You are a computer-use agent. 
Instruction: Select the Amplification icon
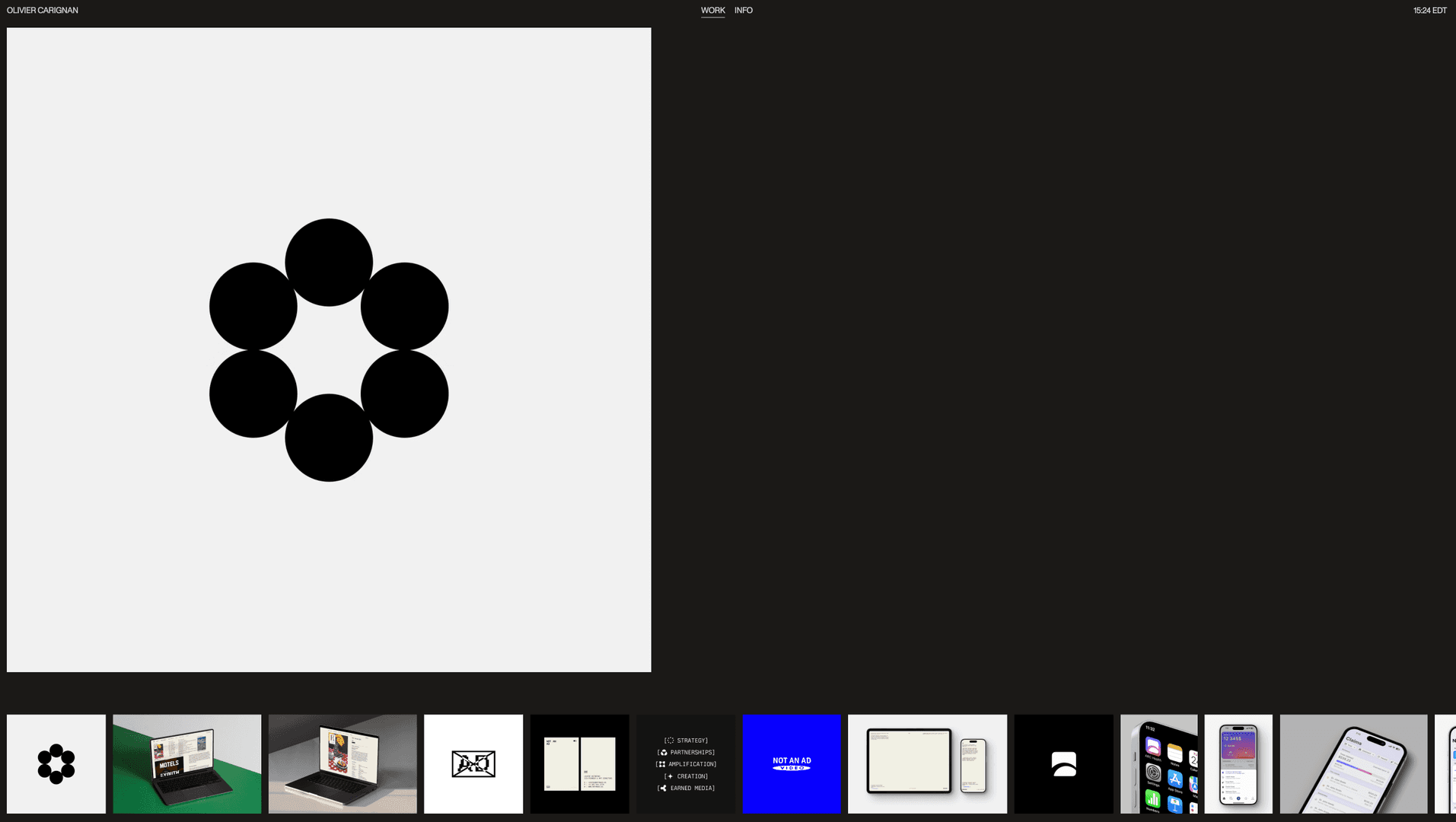tap(661, 764)
